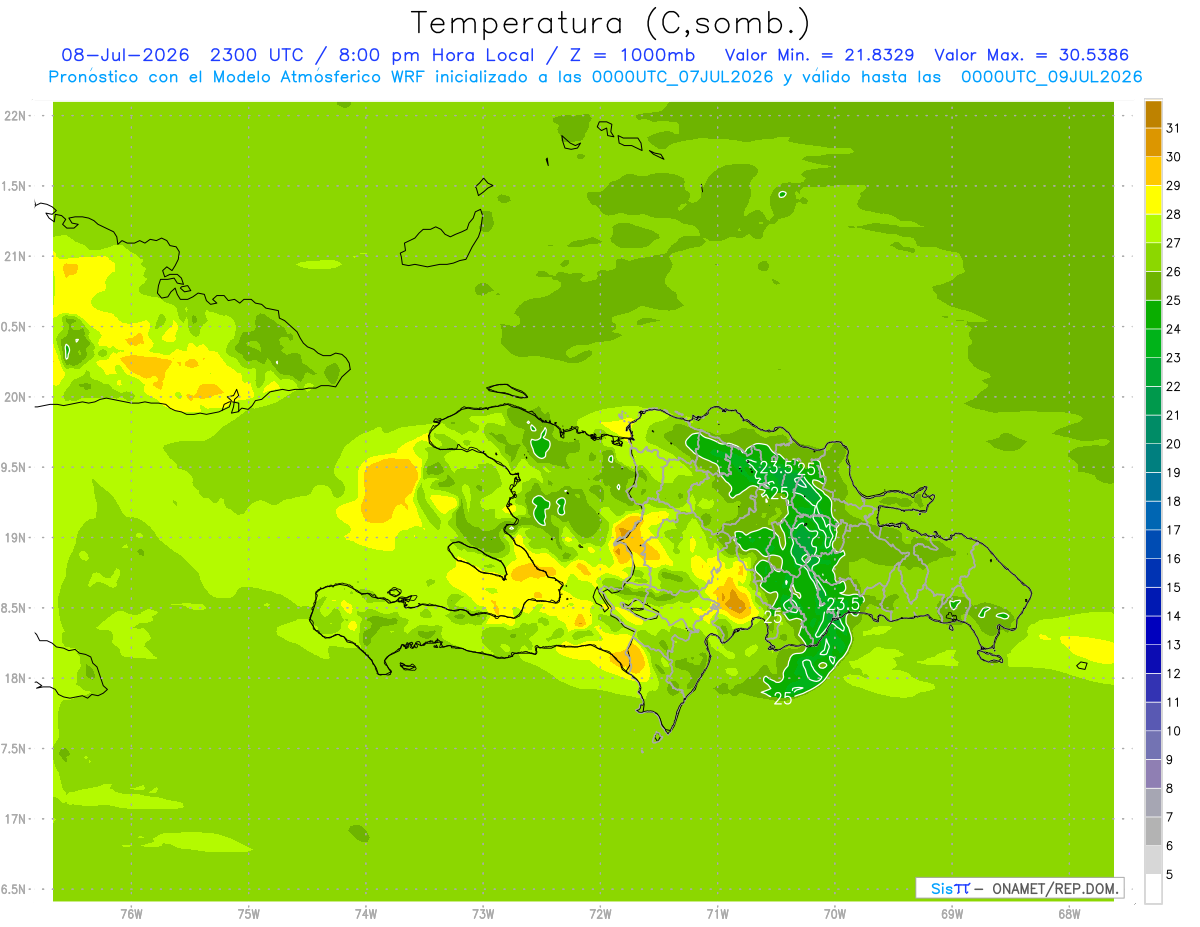The height and width of the screenshot is (927, 1200).
Task: Click the "28" colorbar label
Action: click(x=1174, y=214)
